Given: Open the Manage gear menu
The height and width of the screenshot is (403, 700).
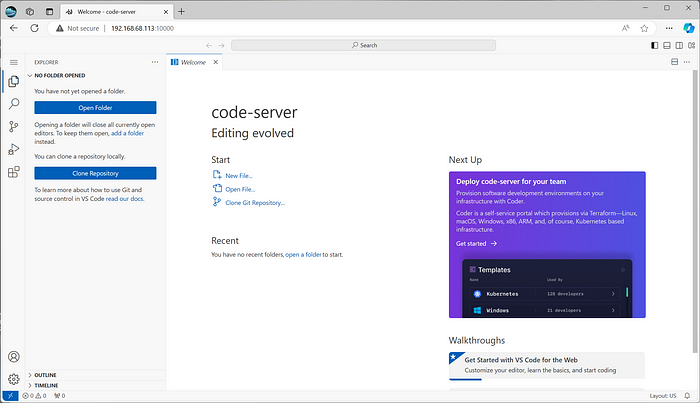Looking at the screenshot, I should [x=14, y=379].
